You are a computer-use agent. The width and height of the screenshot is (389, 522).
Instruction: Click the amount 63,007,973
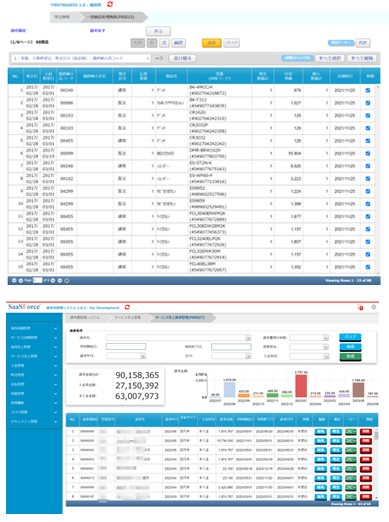tap(137, 396)
